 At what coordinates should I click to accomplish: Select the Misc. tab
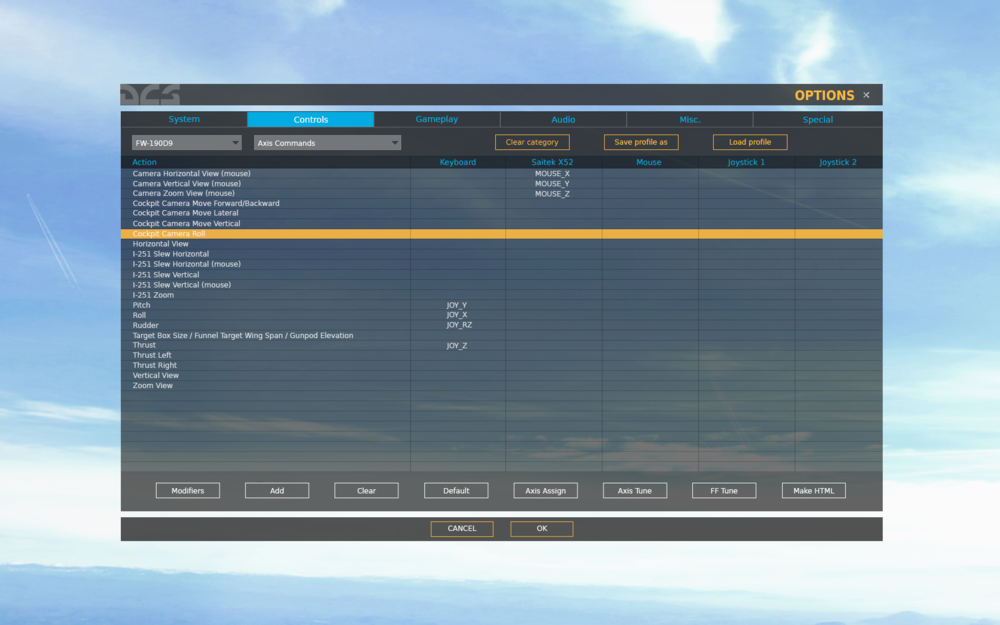(x=689, y=119)
